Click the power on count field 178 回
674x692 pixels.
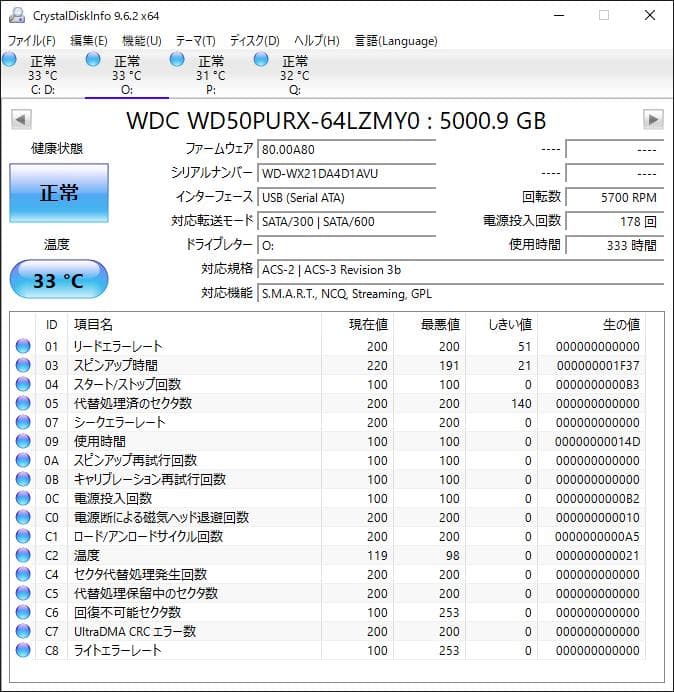[x=614, y=222]
